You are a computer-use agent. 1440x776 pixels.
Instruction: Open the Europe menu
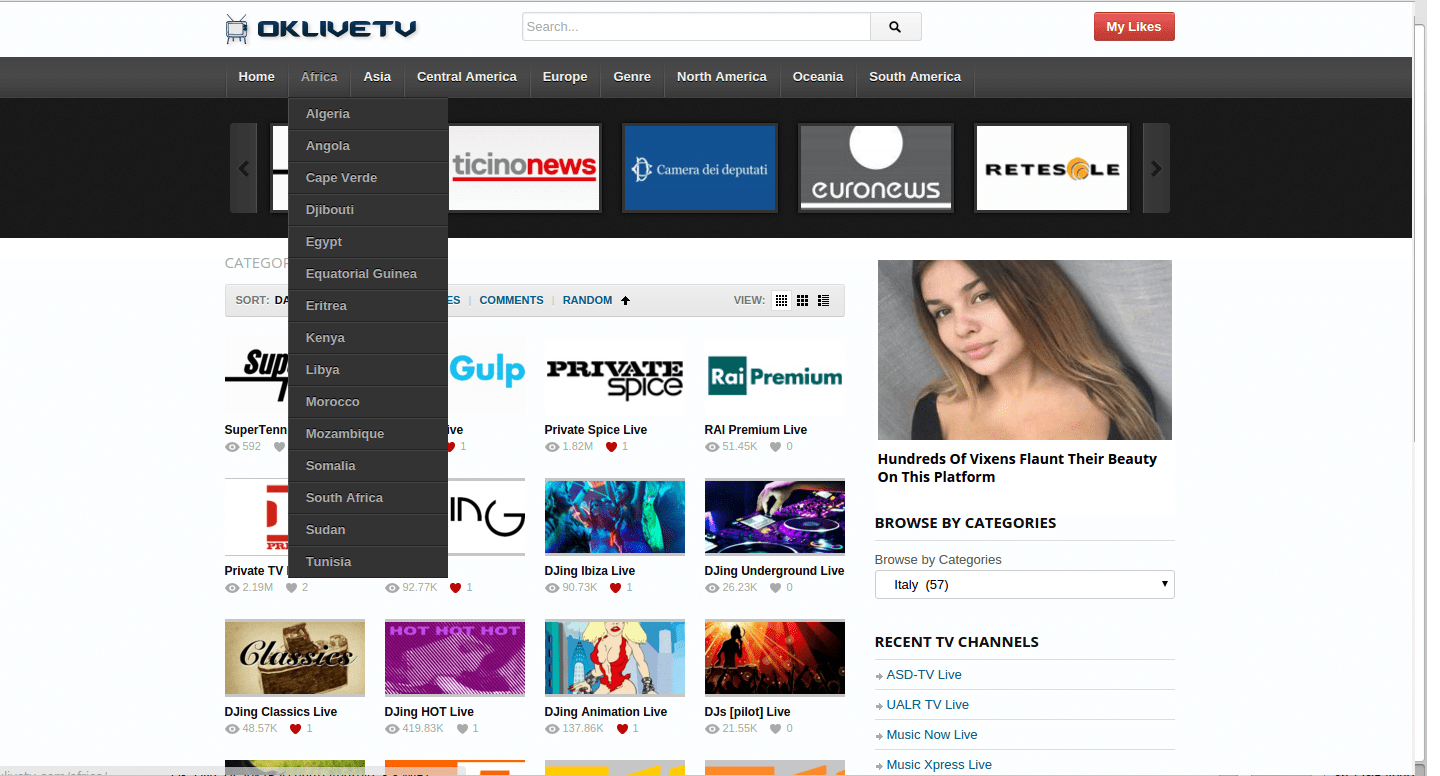565,77
